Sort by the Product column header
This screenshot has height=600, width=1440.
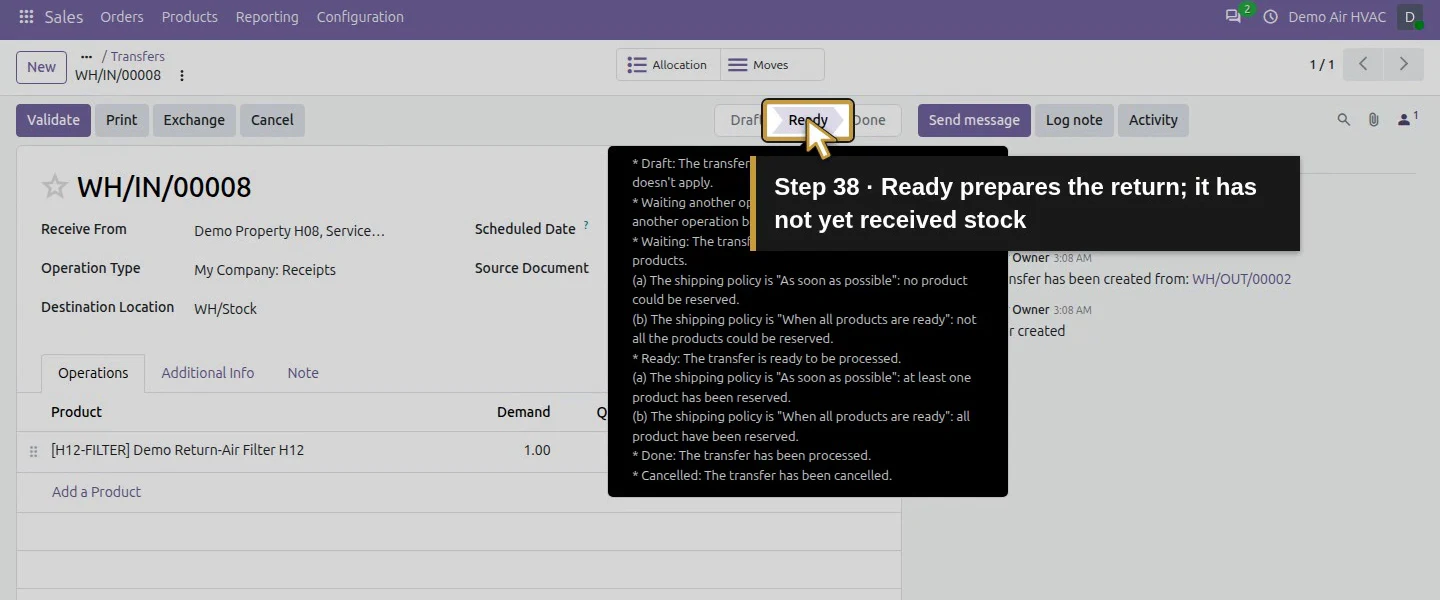pos(77,412)
